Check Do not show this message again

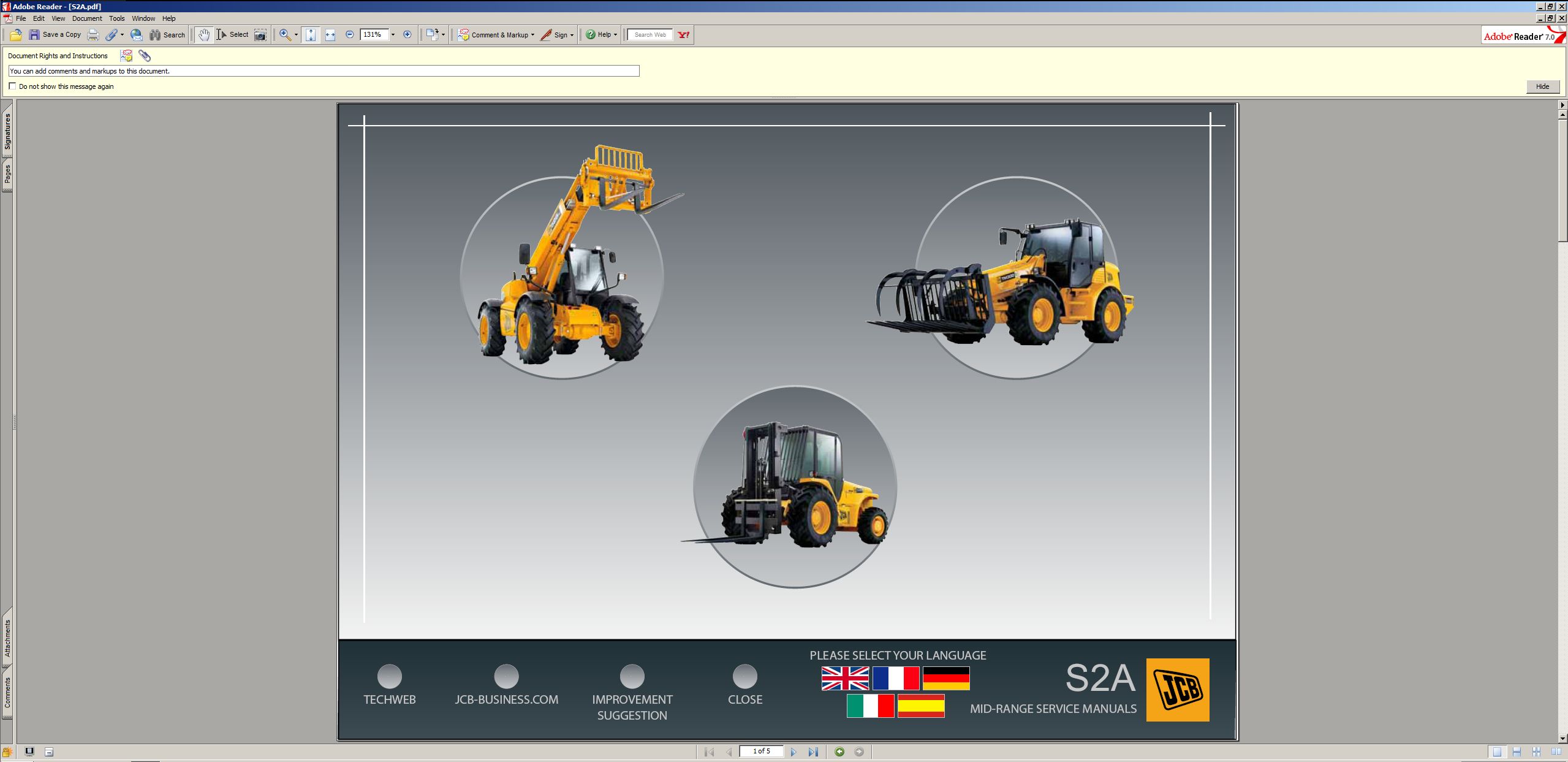(13, 86)
